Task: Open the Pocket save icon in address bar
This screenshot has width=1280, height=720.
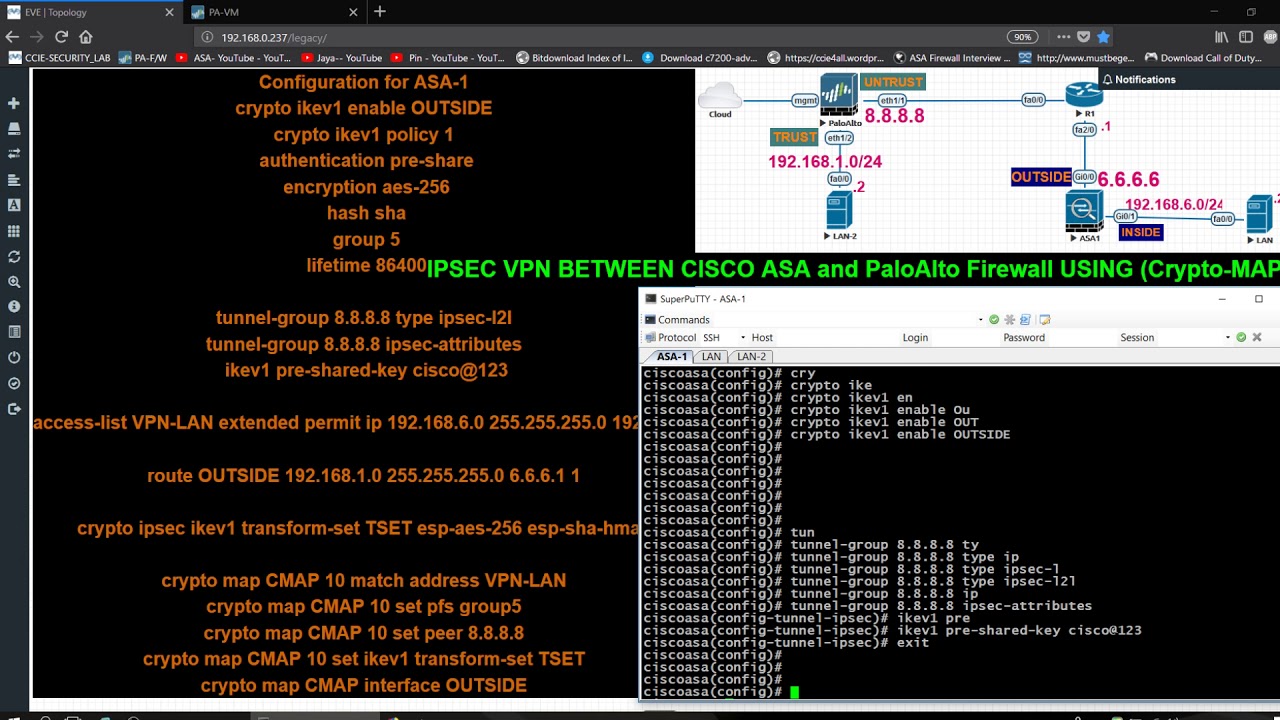Action: coord(1083,37)
